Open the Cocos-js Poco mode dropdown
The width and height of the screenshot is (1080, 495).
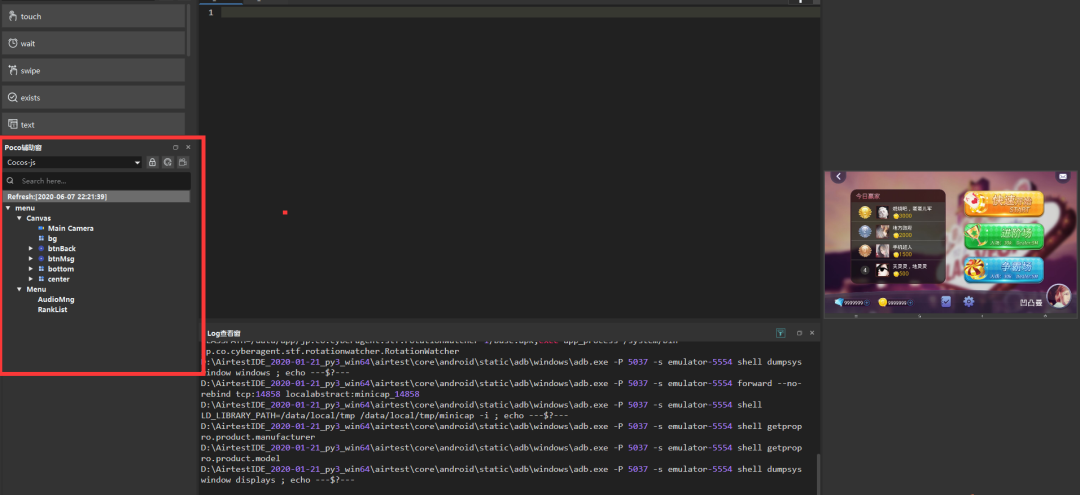pos(72,162)
